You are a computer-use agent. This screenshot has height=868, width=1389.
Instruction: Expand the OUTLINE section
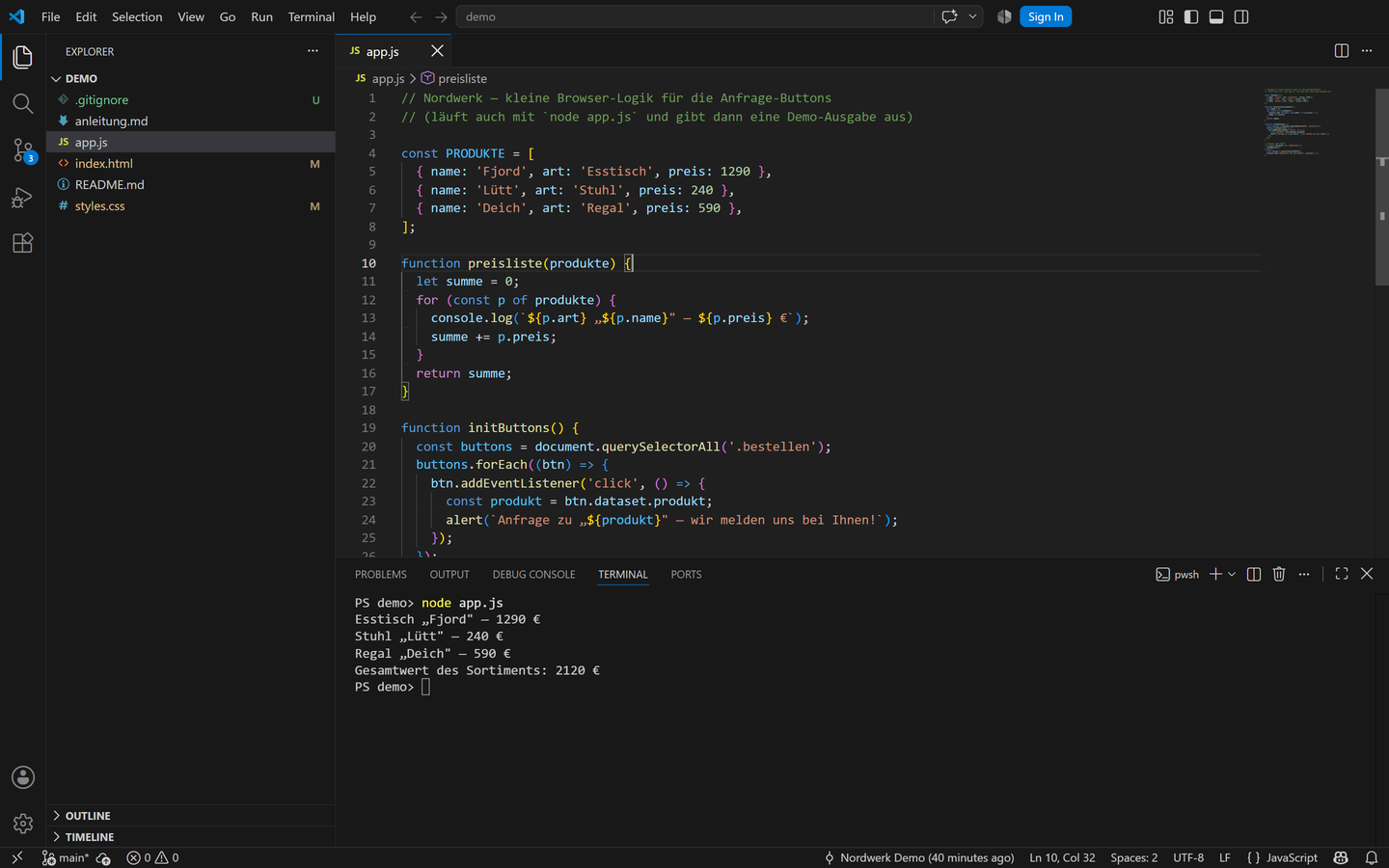[x=191, y=816]
